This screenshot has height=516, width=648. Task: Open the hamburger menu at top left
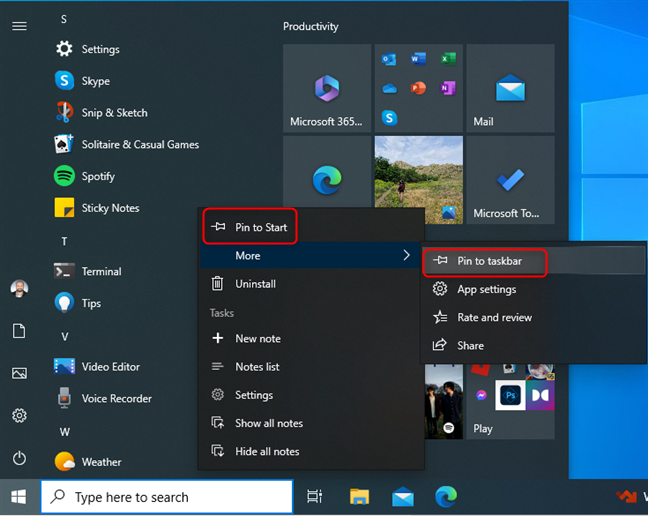point(19,26)
